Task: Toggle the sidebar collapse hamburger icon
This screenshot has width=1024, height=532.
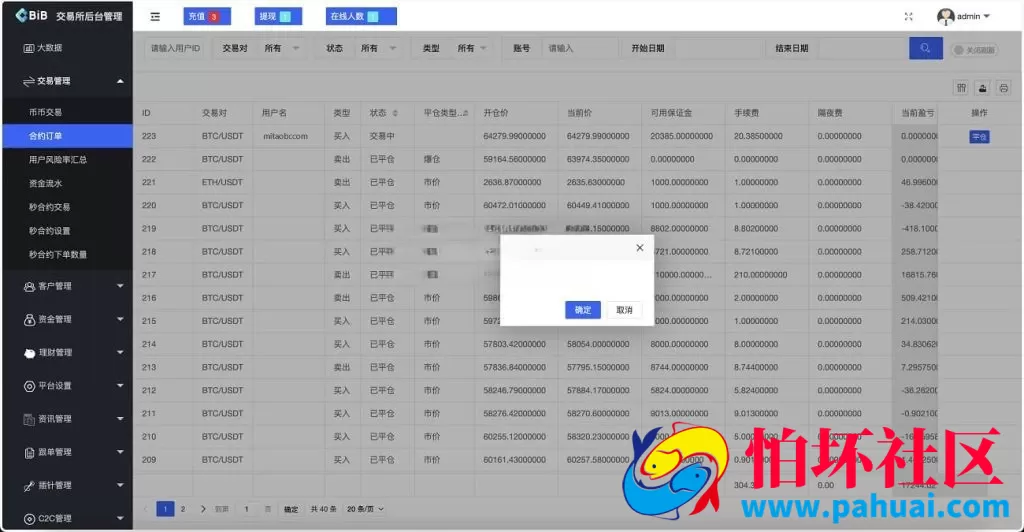Action: pos(155,16)
